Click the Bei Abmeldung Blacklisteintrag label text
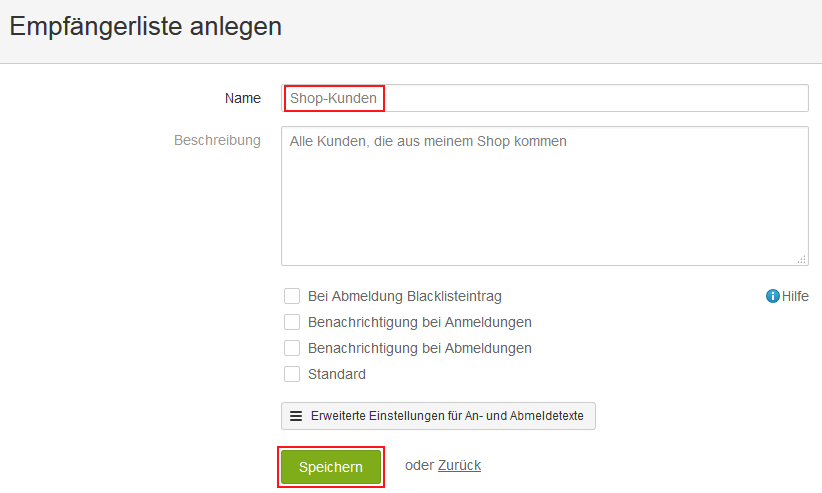822x493 pixels. (x=405, y=296)
